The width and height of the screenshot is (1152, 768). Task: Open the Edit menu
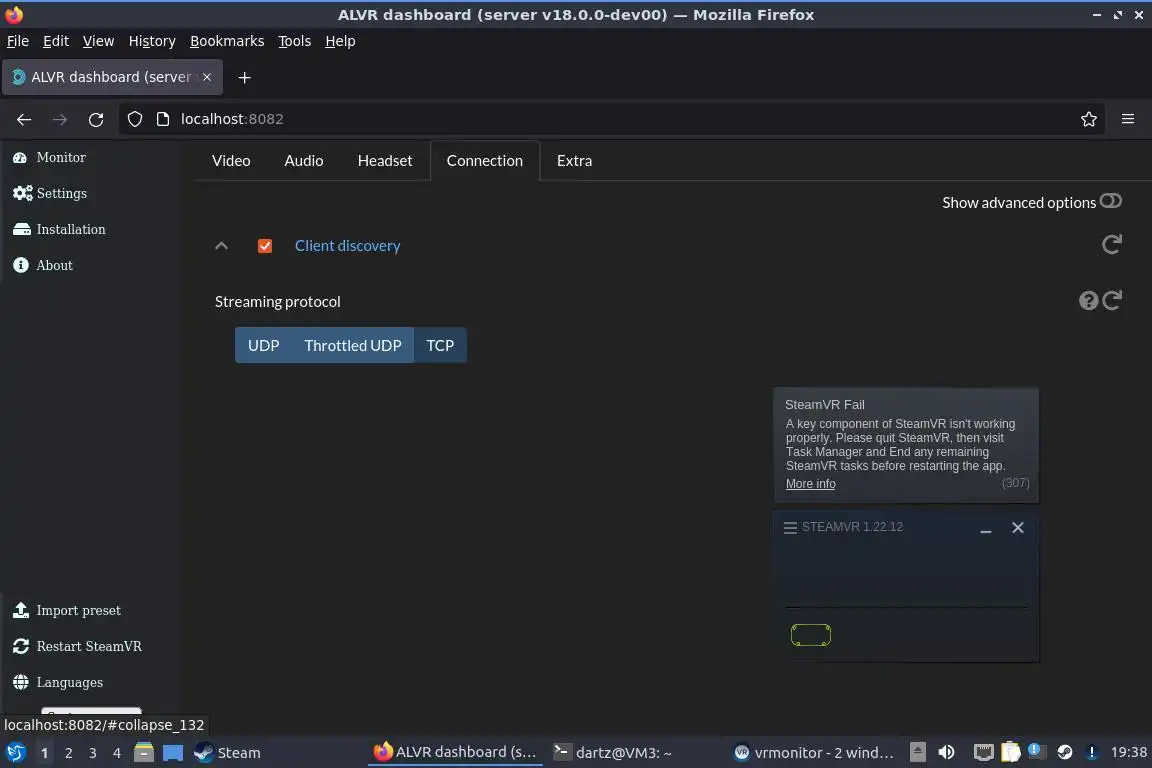point(56,41)
